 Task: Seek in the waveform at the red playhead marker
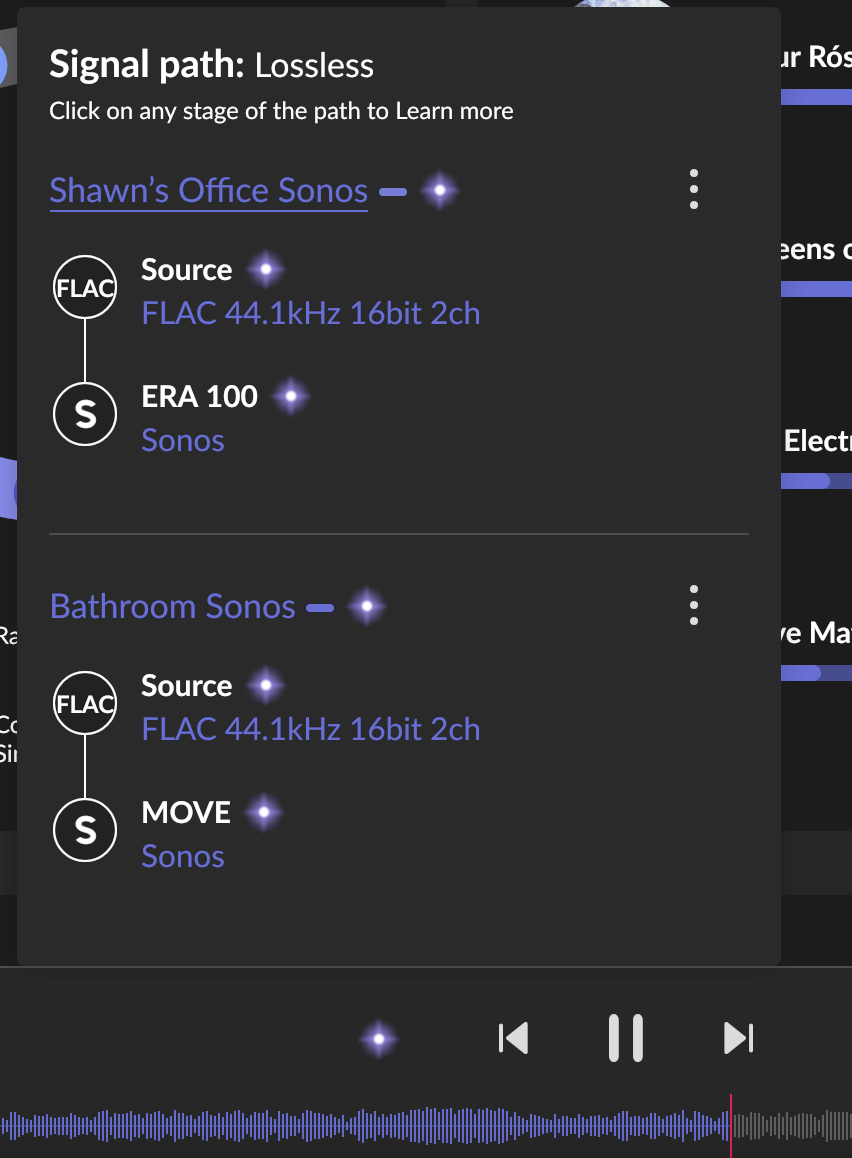[731, 1125]
